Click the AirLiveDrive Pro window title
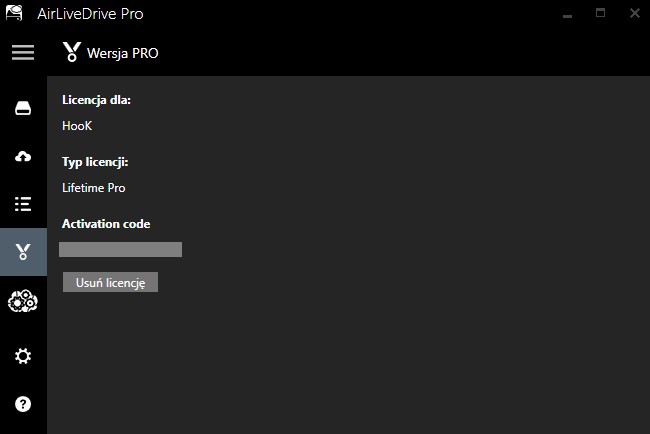This screenshot has width=650, height=434. click(90, 14)
